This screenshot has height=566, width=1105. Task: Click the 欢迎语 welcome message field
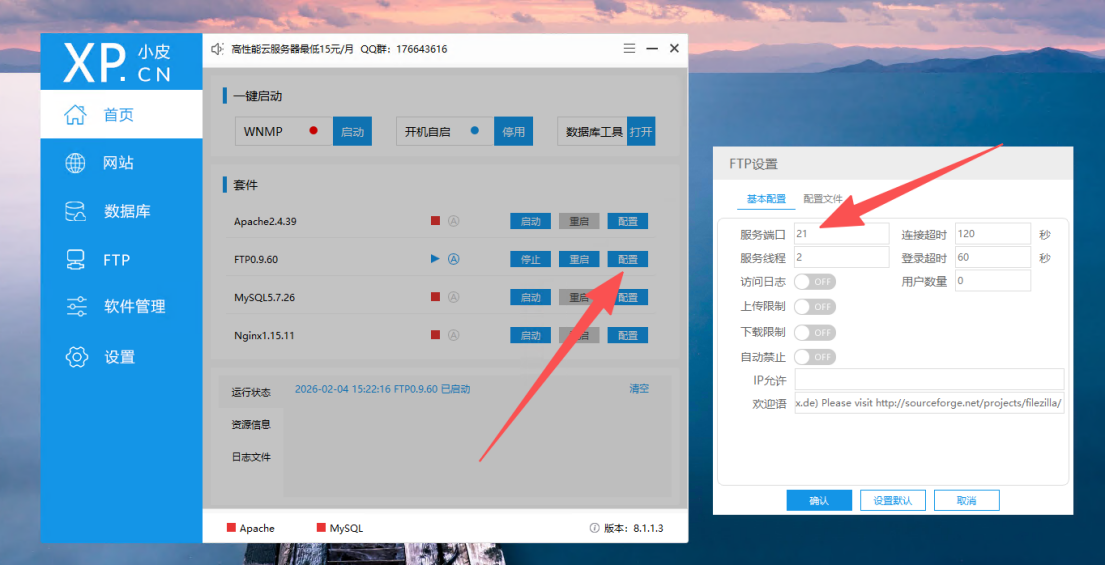[x=929, y=403]
